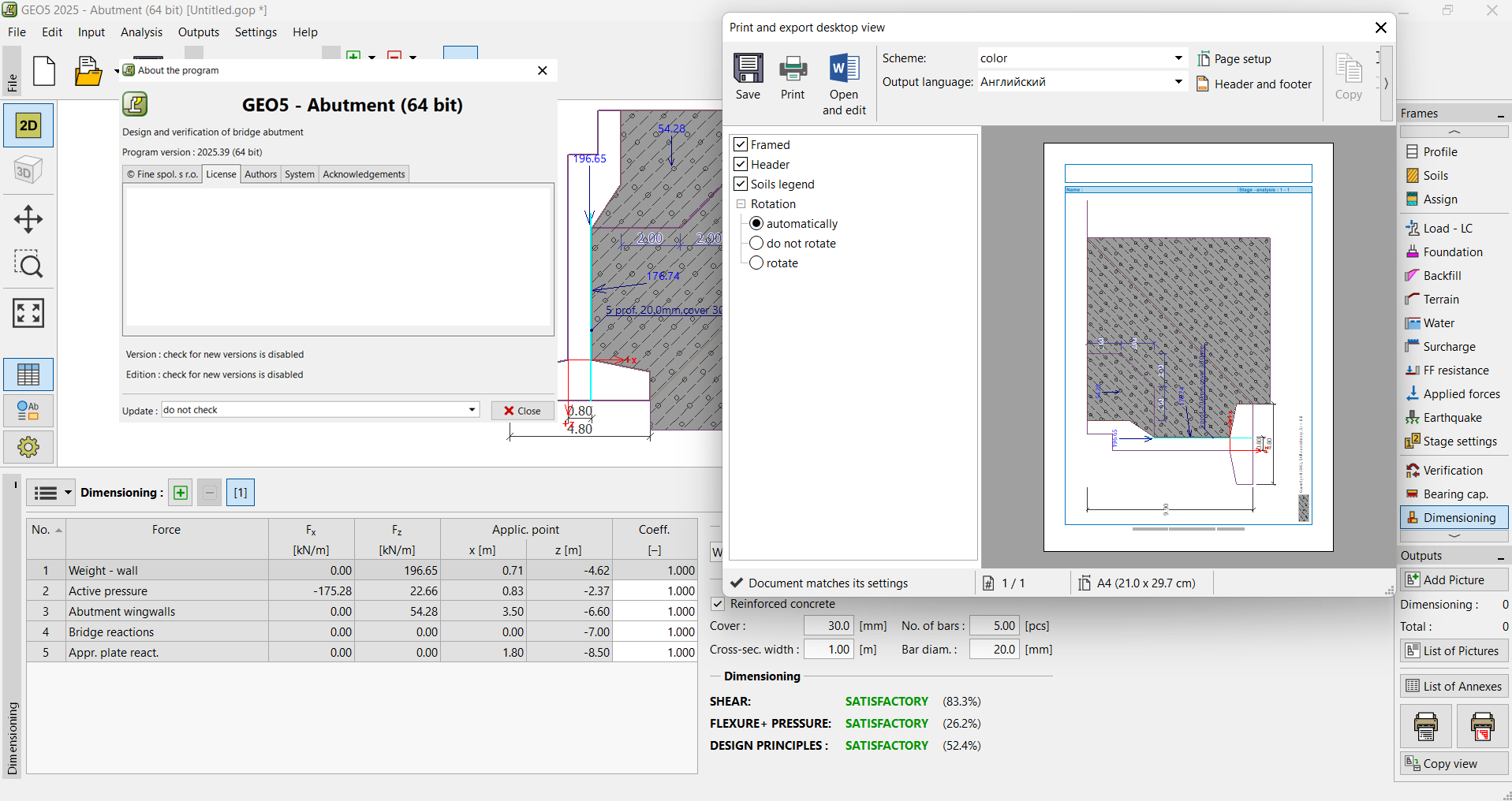This screenshot has height=801, width=1512.
Task: Click the Copy view button
Action: (x=1454, y=763)
